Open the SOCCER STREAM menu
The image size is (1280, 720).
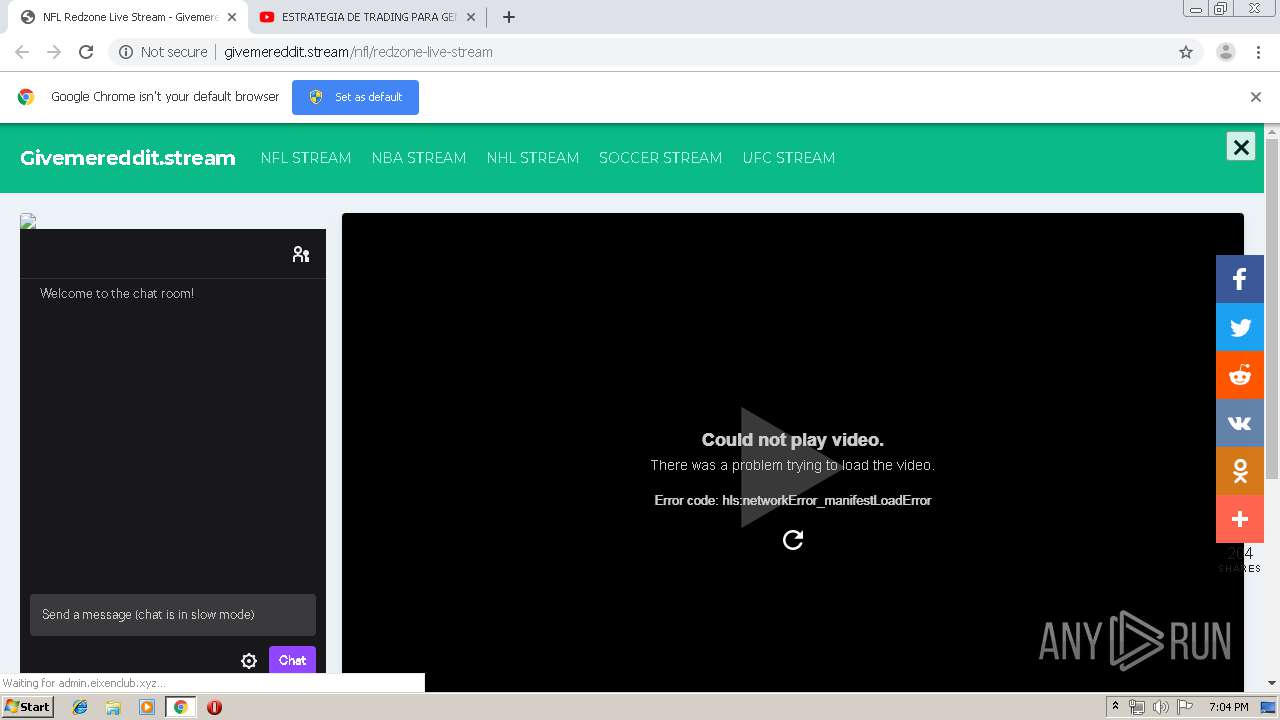(660, 158)
